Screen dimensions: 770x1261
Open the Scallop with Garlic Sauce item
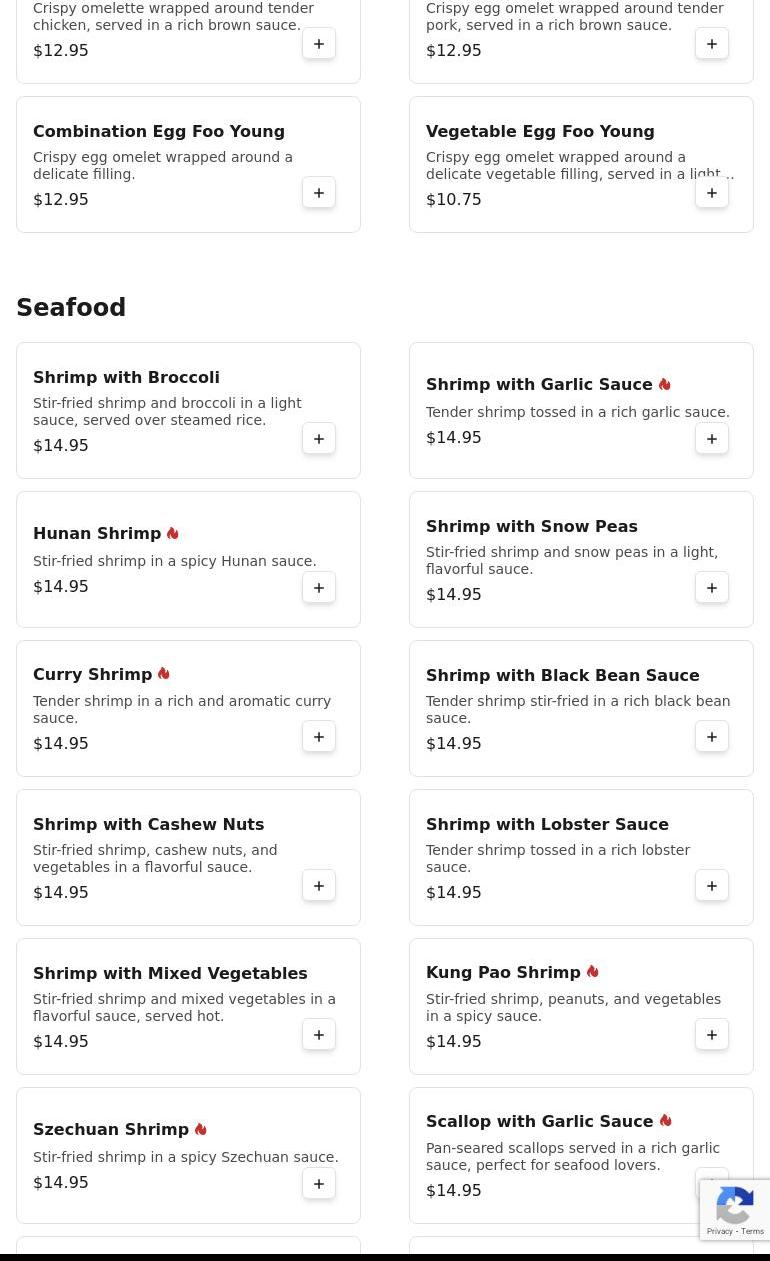pos(539,1122)
